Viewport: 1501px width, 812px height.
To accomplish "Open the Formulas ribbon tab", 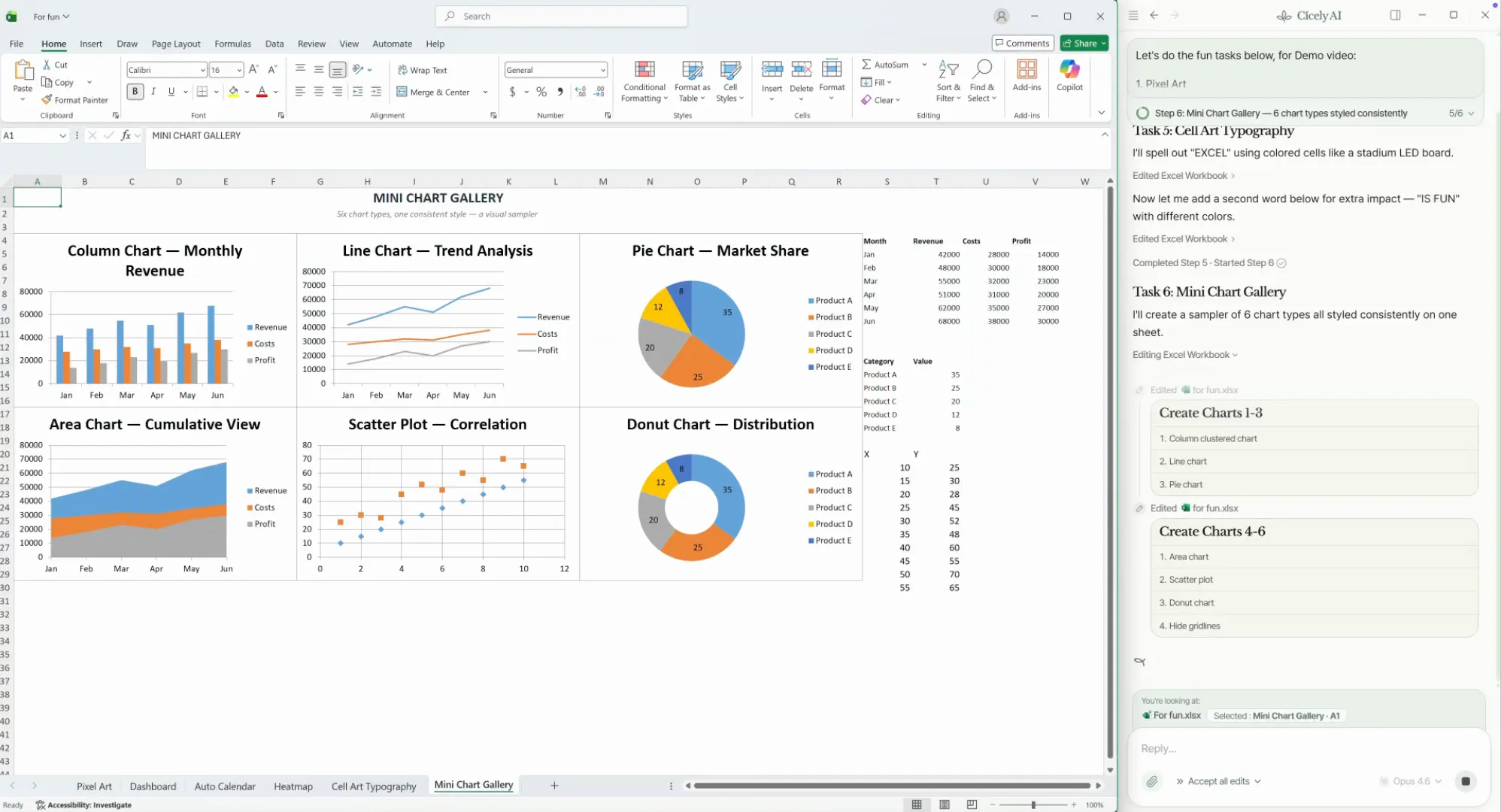I will click(232, 44).
